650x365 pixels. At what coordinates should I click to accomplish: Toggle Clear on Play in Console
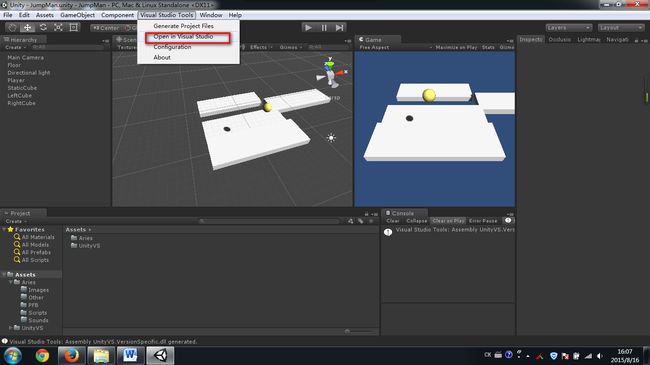coord(448,221)
